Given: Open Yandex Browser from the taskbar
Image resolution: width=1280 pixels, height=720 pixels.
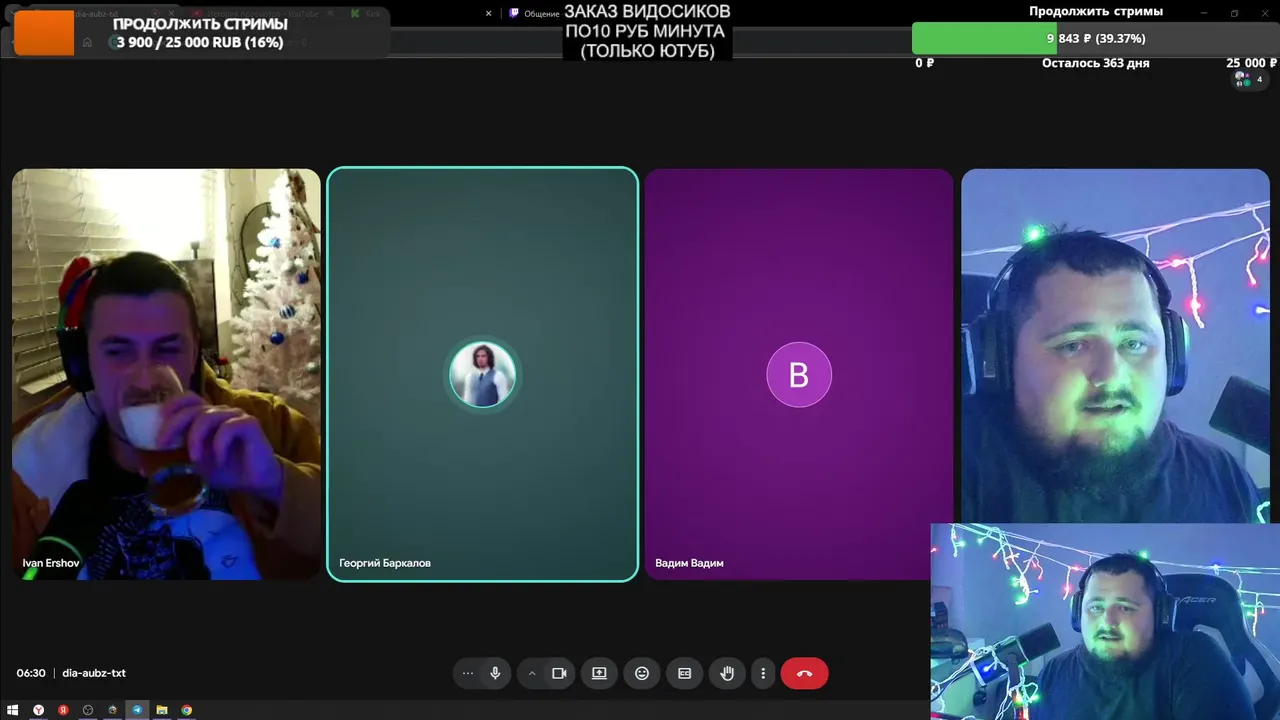Looking at the screenshot, I should click(x=38, y=710).
